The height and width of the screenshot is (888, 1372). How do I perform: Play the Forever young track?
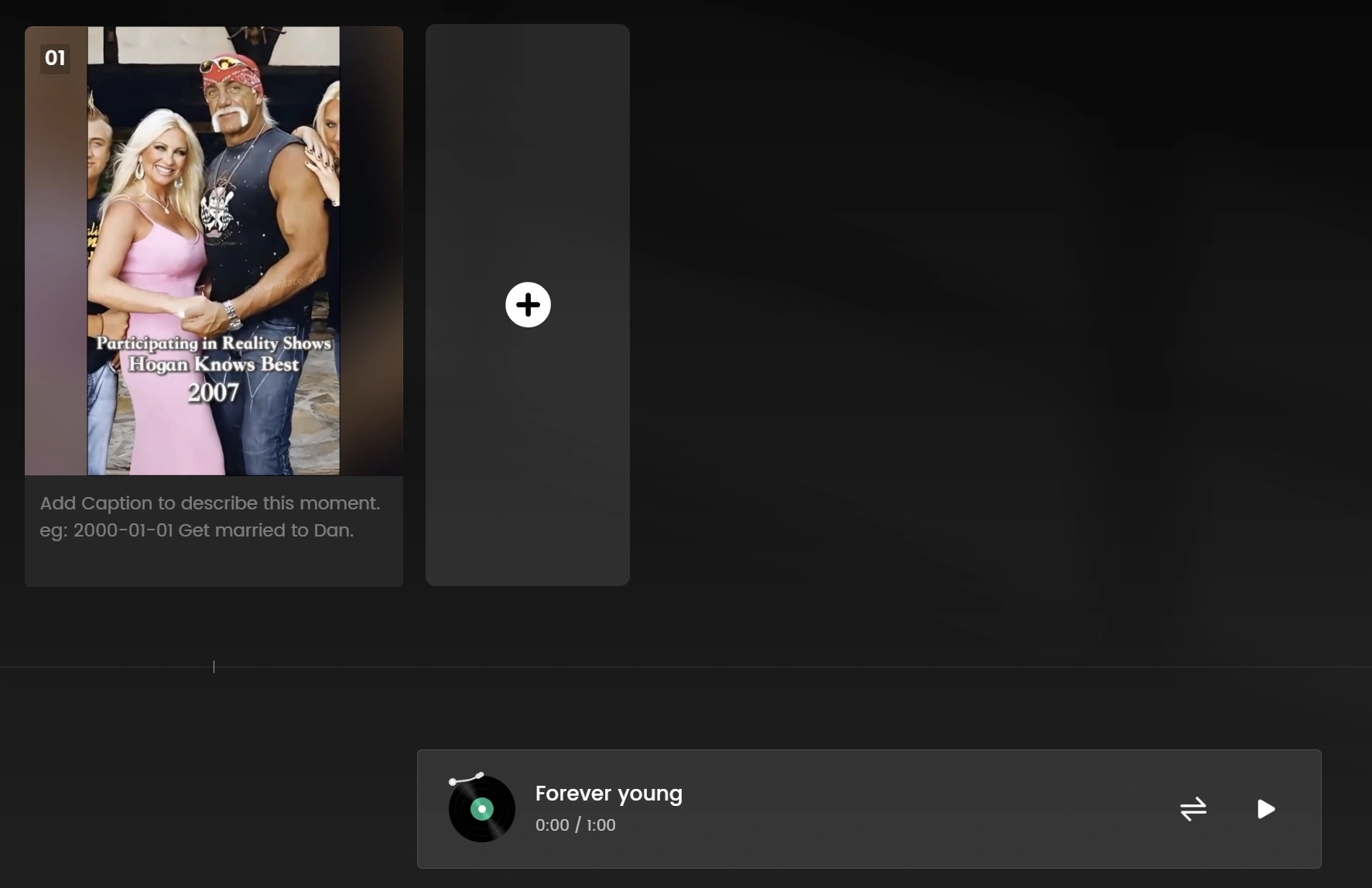(1265, 809)
